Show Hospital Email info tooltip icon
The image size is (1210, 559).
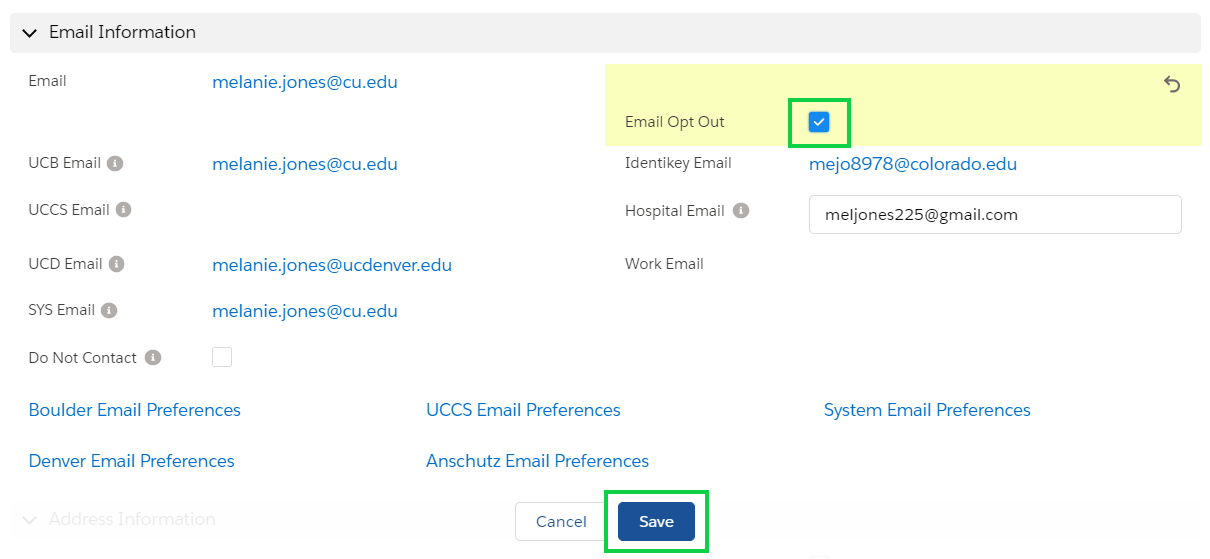pos(741,211)
